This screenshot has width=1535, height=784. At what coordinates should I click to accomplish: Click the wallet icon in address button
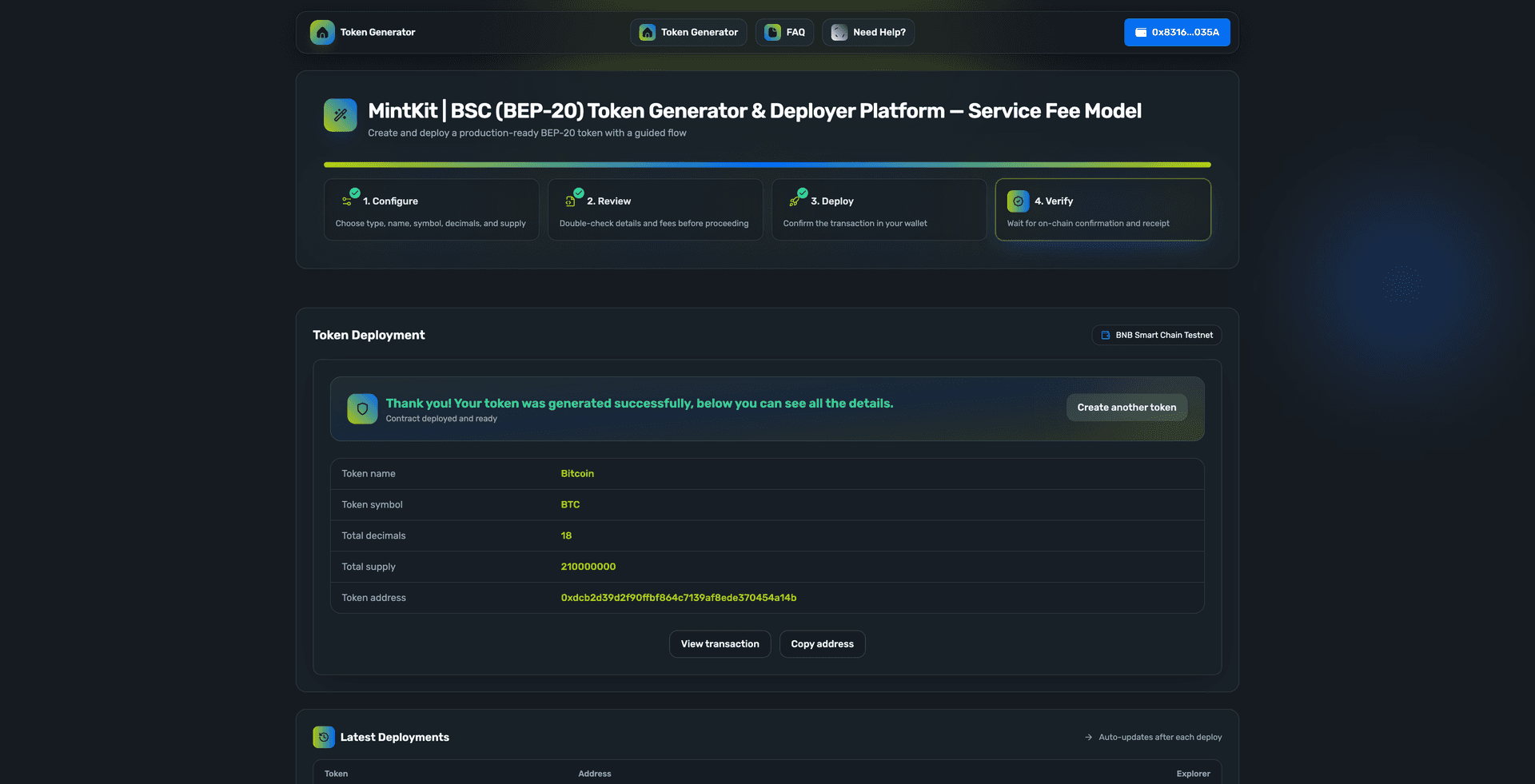[x=1141, y=33]
